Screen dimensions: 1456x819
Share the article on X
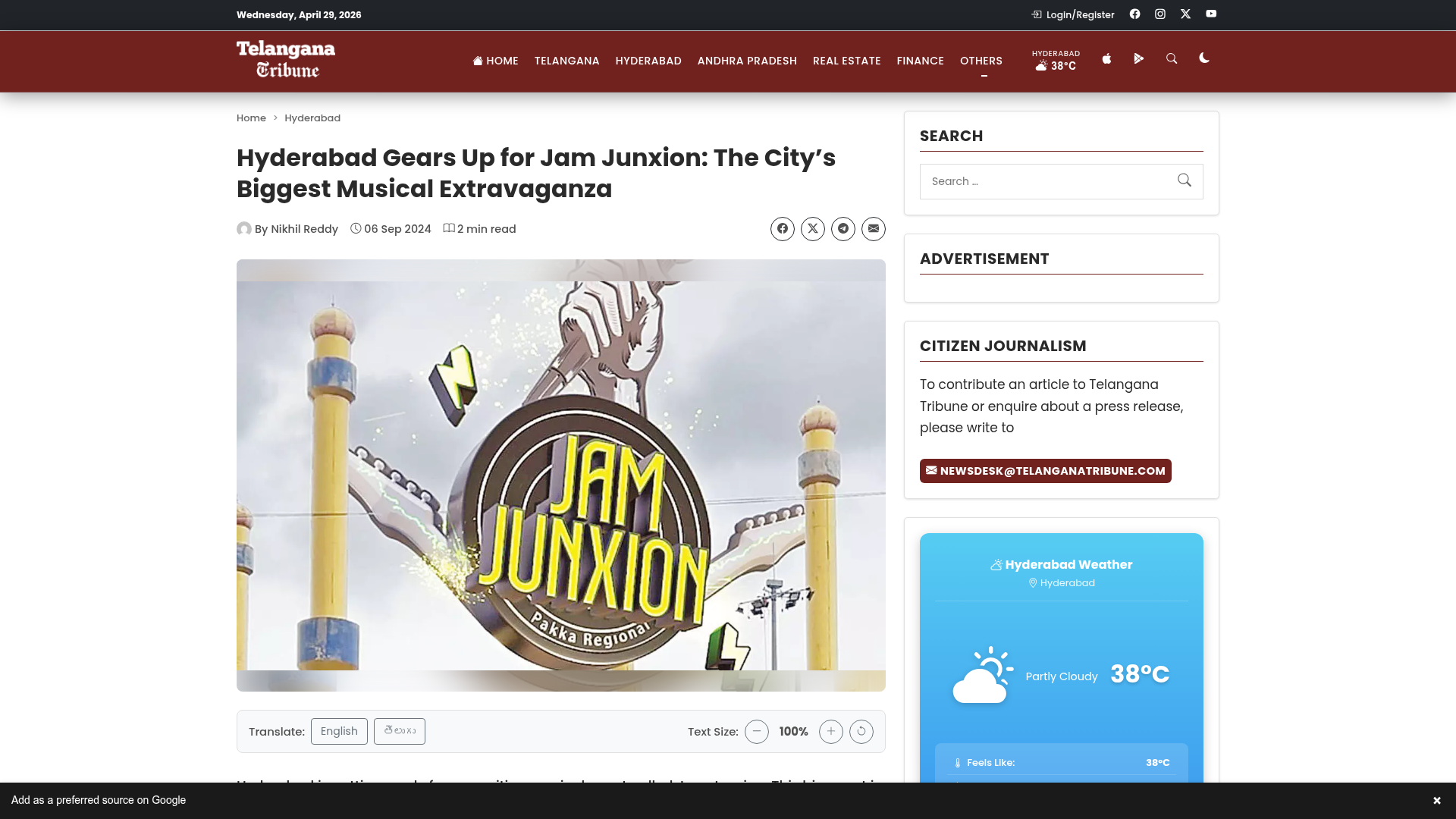click(813, 228)
